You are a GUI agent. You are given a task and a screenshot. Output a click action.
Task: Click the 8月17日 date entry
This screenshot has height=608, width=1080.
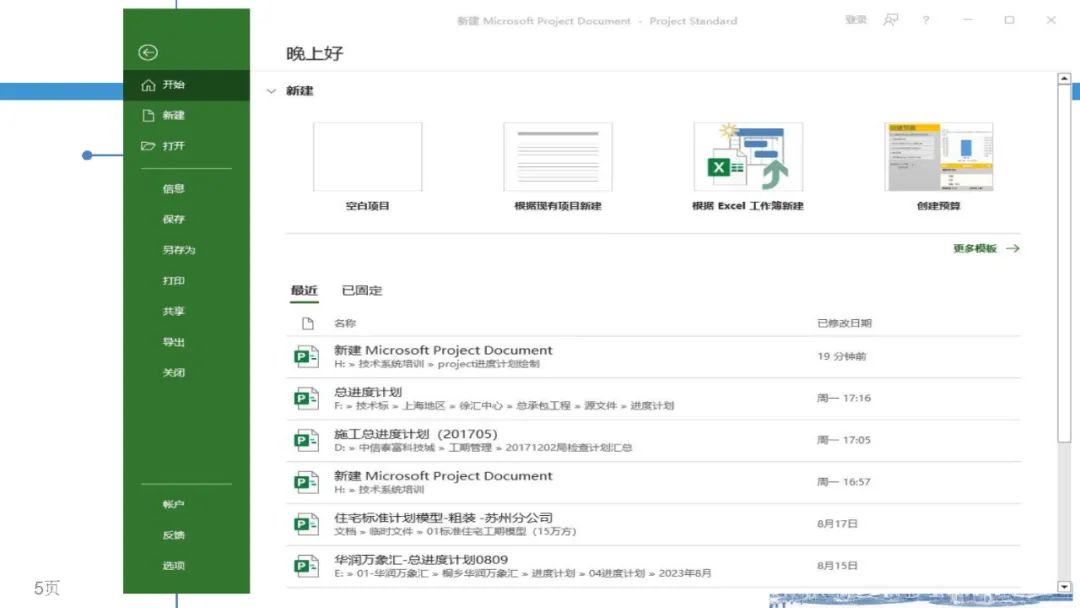click(838, 524)
